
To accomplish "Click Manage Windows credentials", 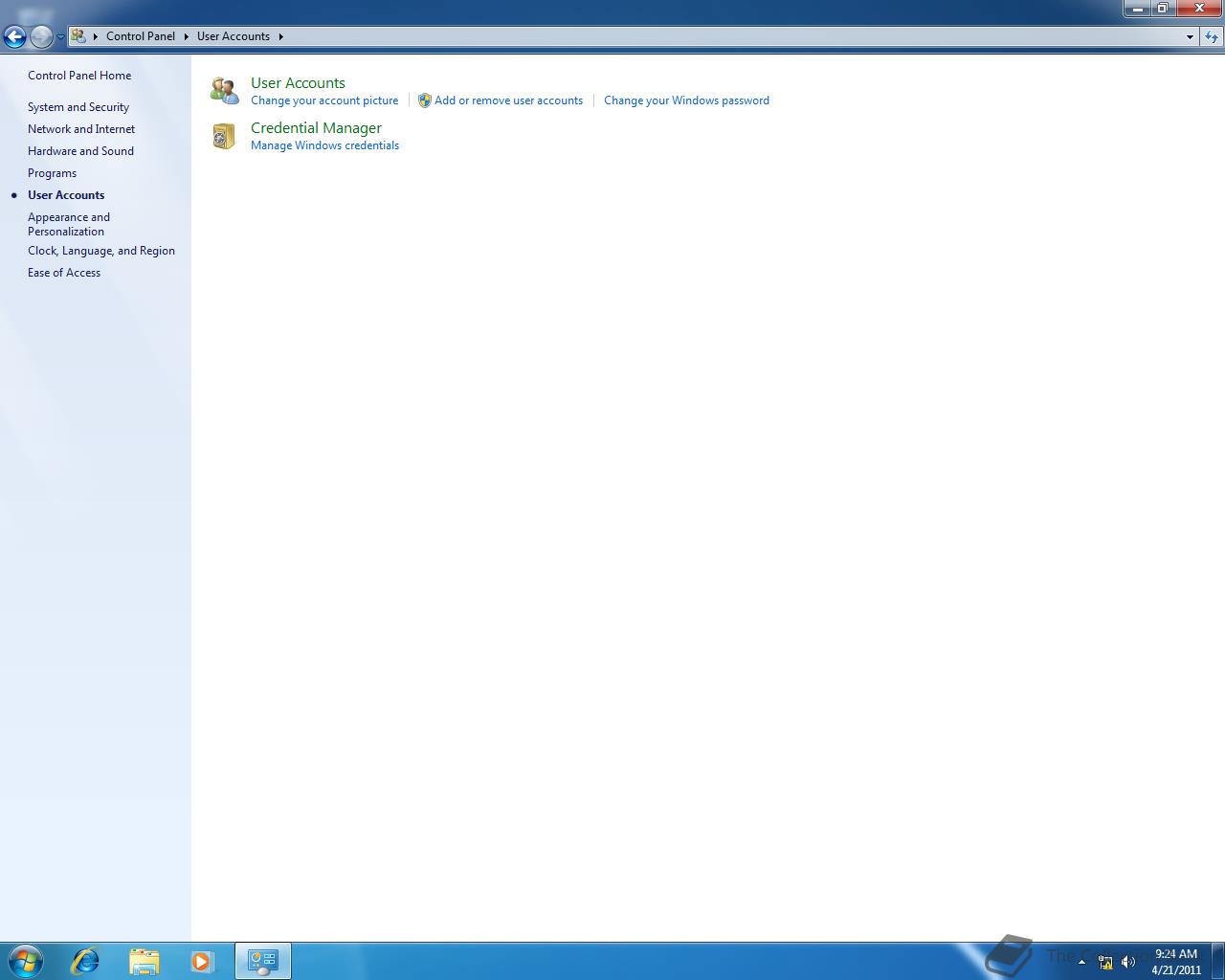I will (x=324, y=145).
